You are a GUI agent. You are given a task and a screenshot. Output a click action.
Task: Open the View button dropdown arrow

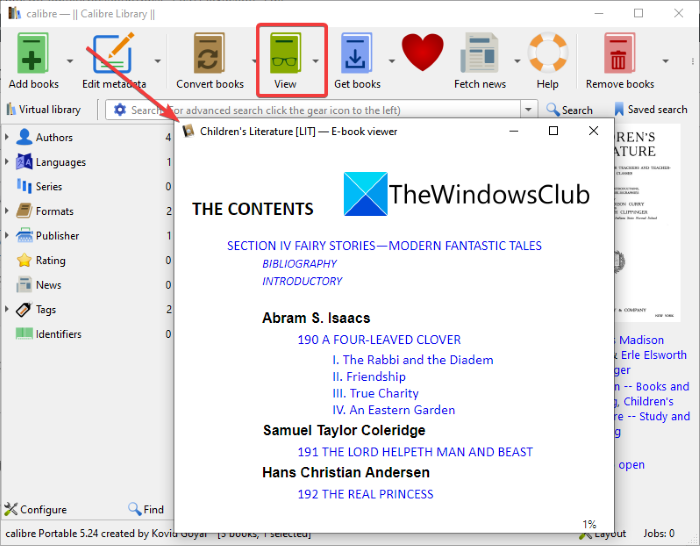tap(316, 60)
